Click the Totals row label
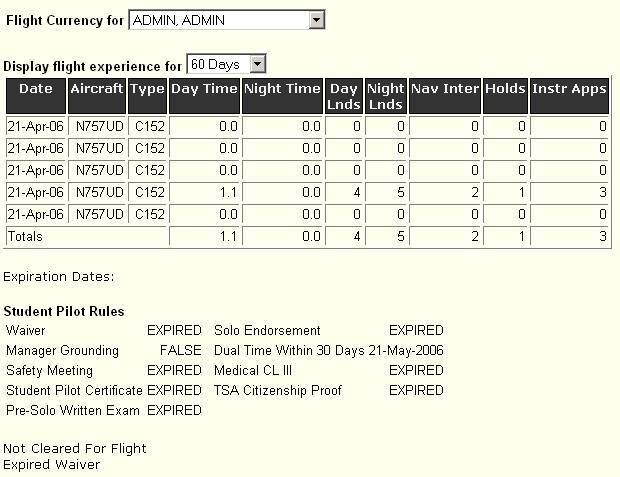Viewport: 620px width, 477px height. 25,236
